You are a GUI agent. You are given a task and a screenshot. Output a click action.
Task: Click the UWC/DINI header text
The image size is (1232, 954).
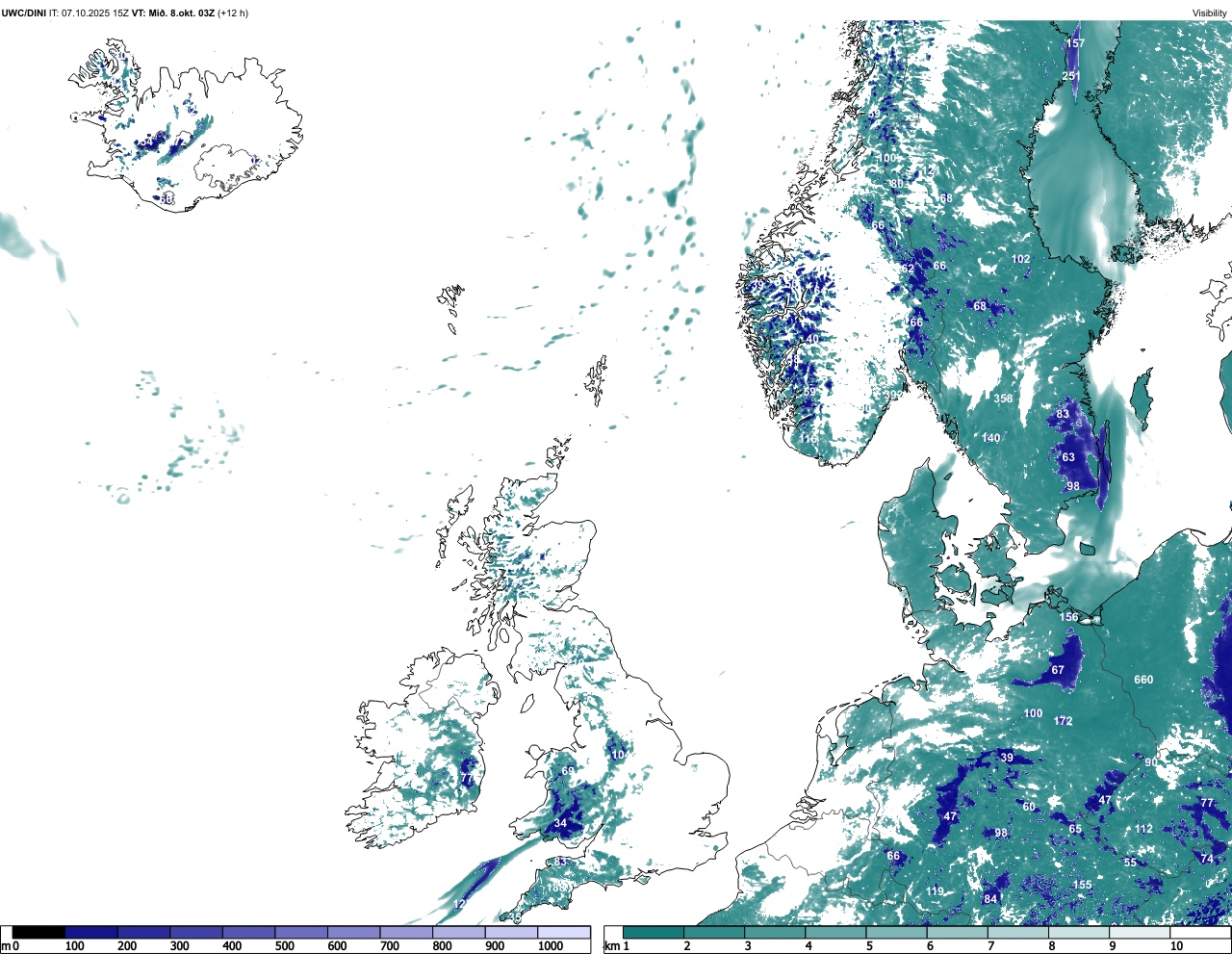(x=24, y=13)
